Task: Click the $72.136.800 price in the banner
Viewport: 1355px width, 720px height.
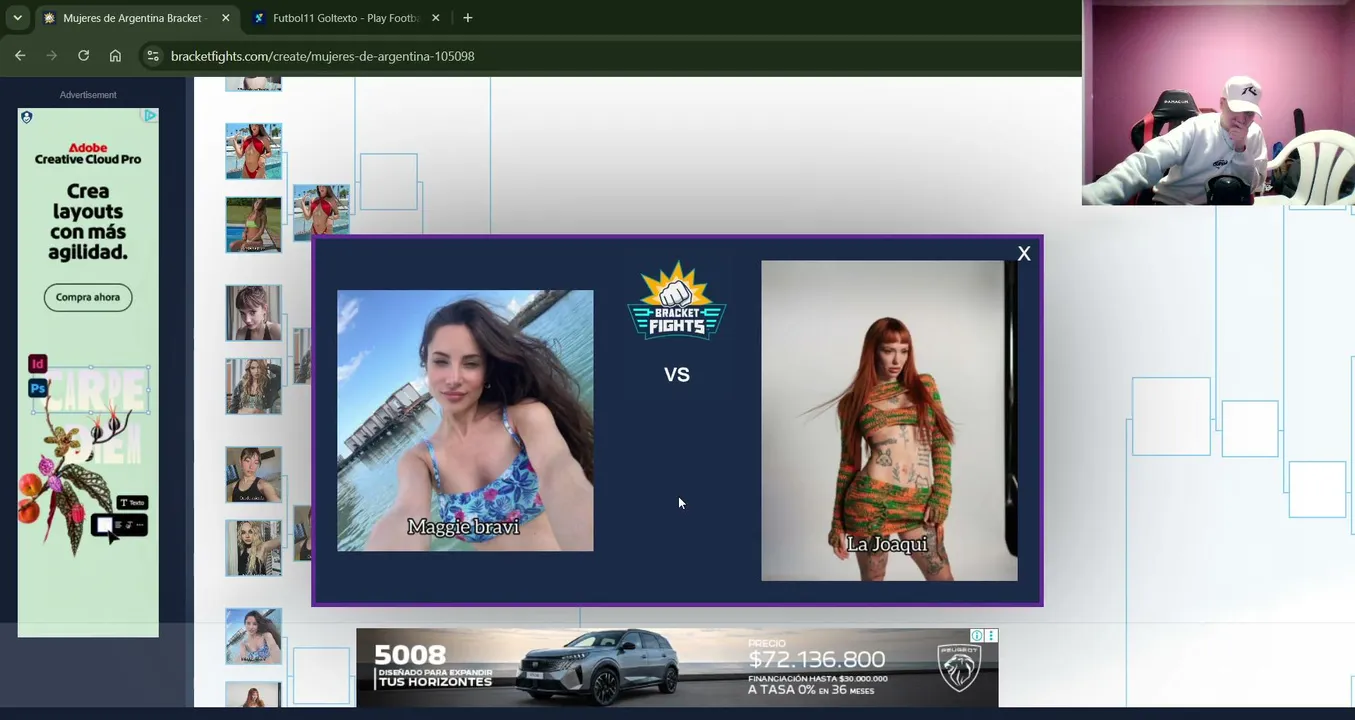Action: coord(817,659)
